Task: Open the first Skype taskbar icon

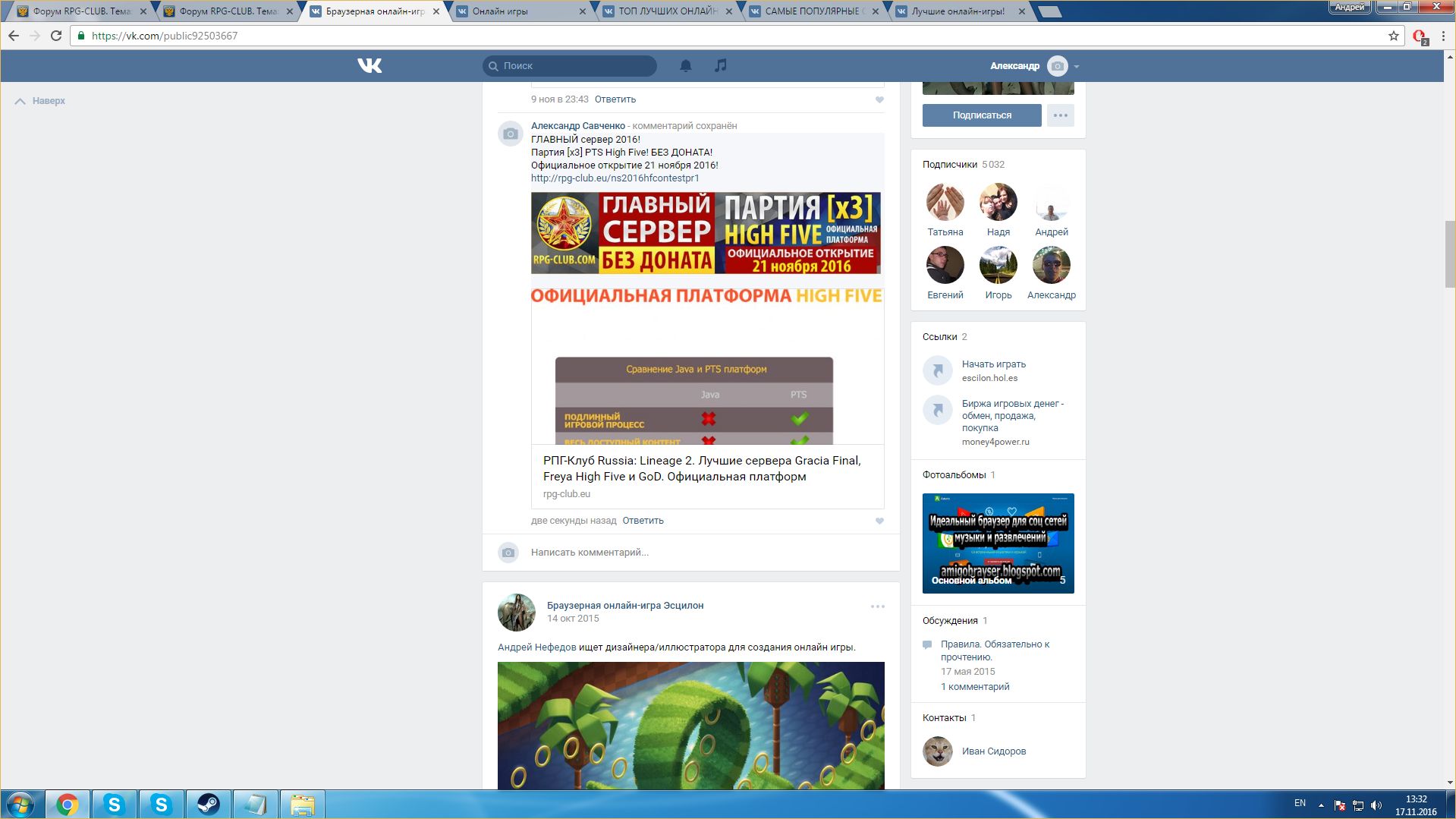Action: click(114, 805)
